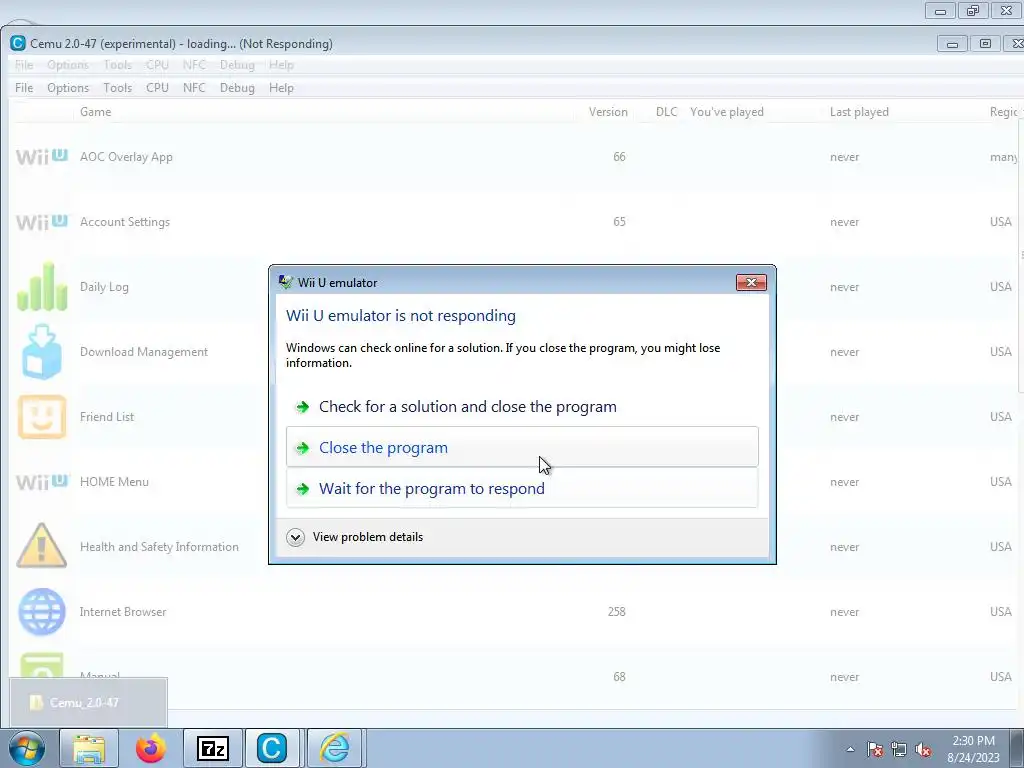Expand View problem details
This screenshot has height=768, width=1024.
[x=355, y=537]
